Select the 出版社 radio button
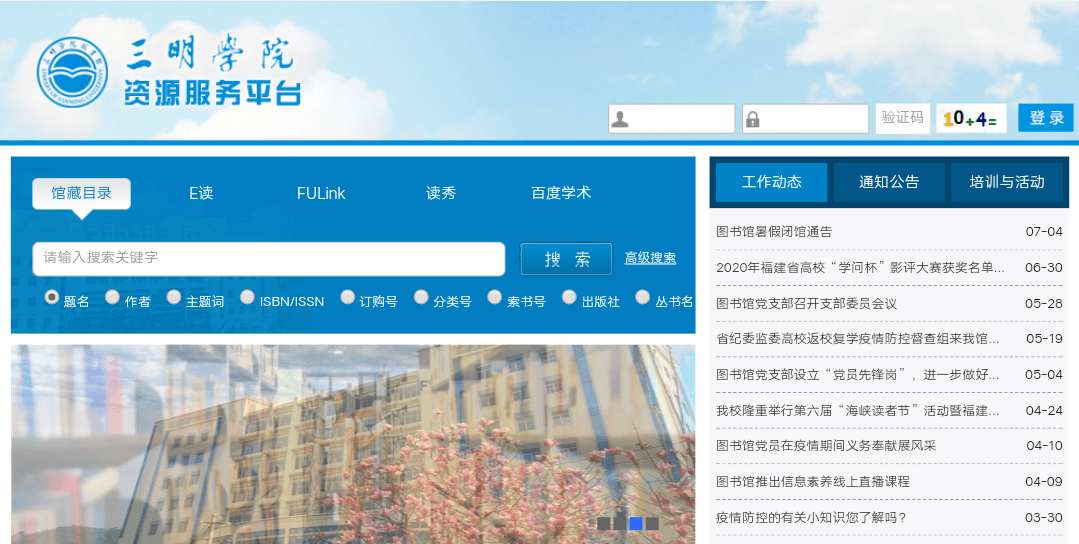The image size is (1079, 544). [x=569, y=297]
